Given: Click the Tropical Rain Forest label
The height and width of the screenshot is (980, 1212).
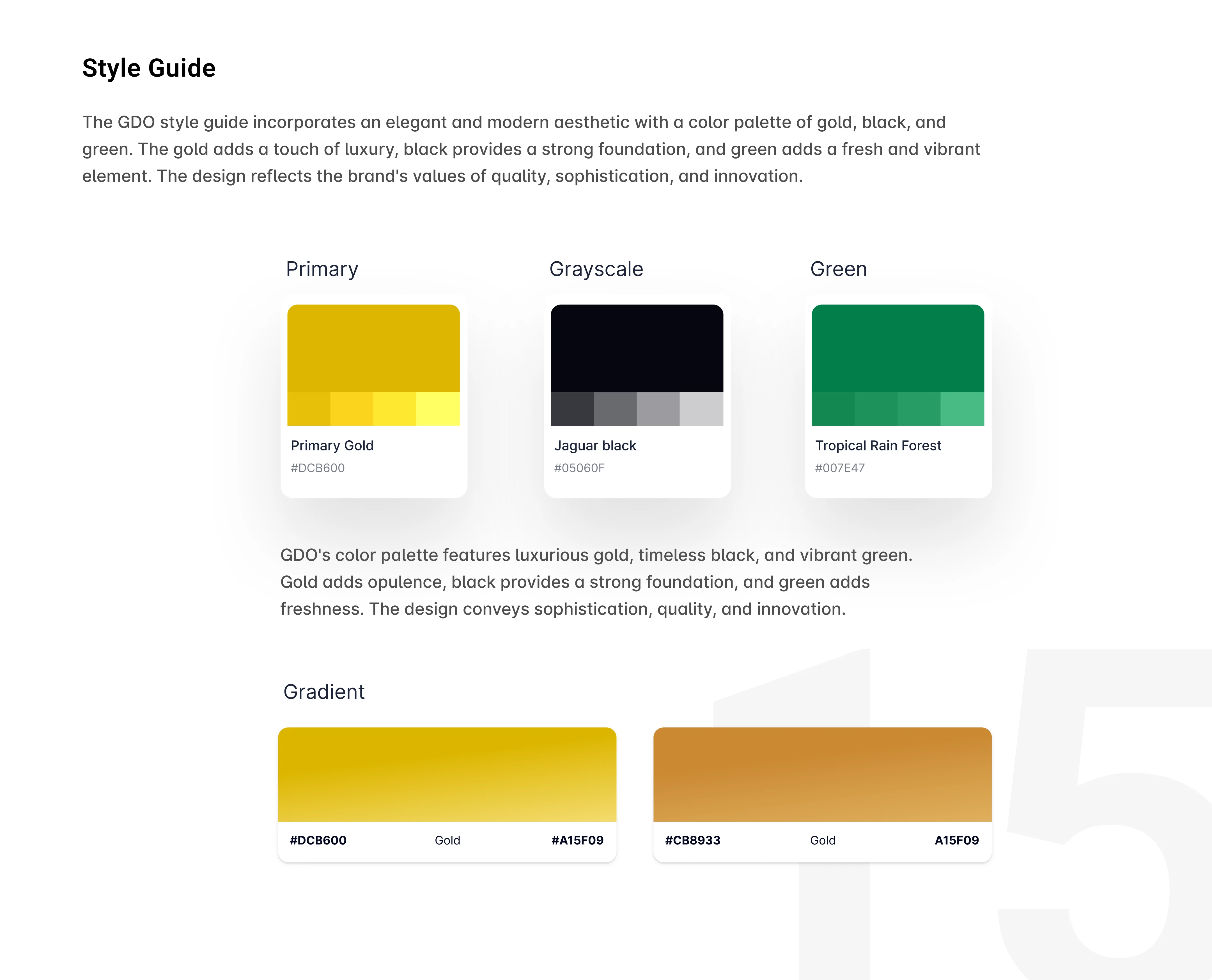Looking at the screenshot, I should point(878,445).
